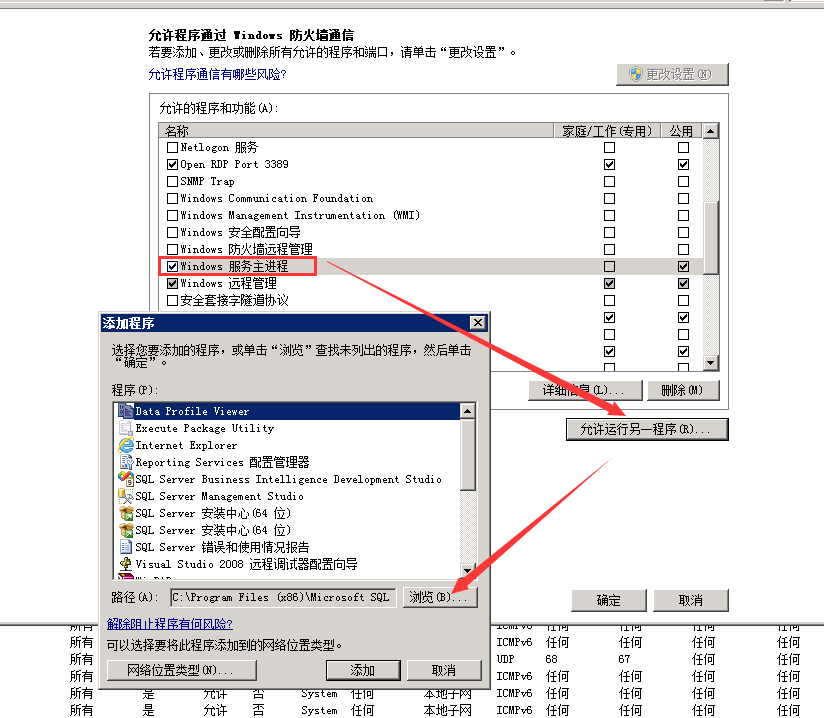Select the Reporting Services 配置管理器 icon

tap(126, 462)
